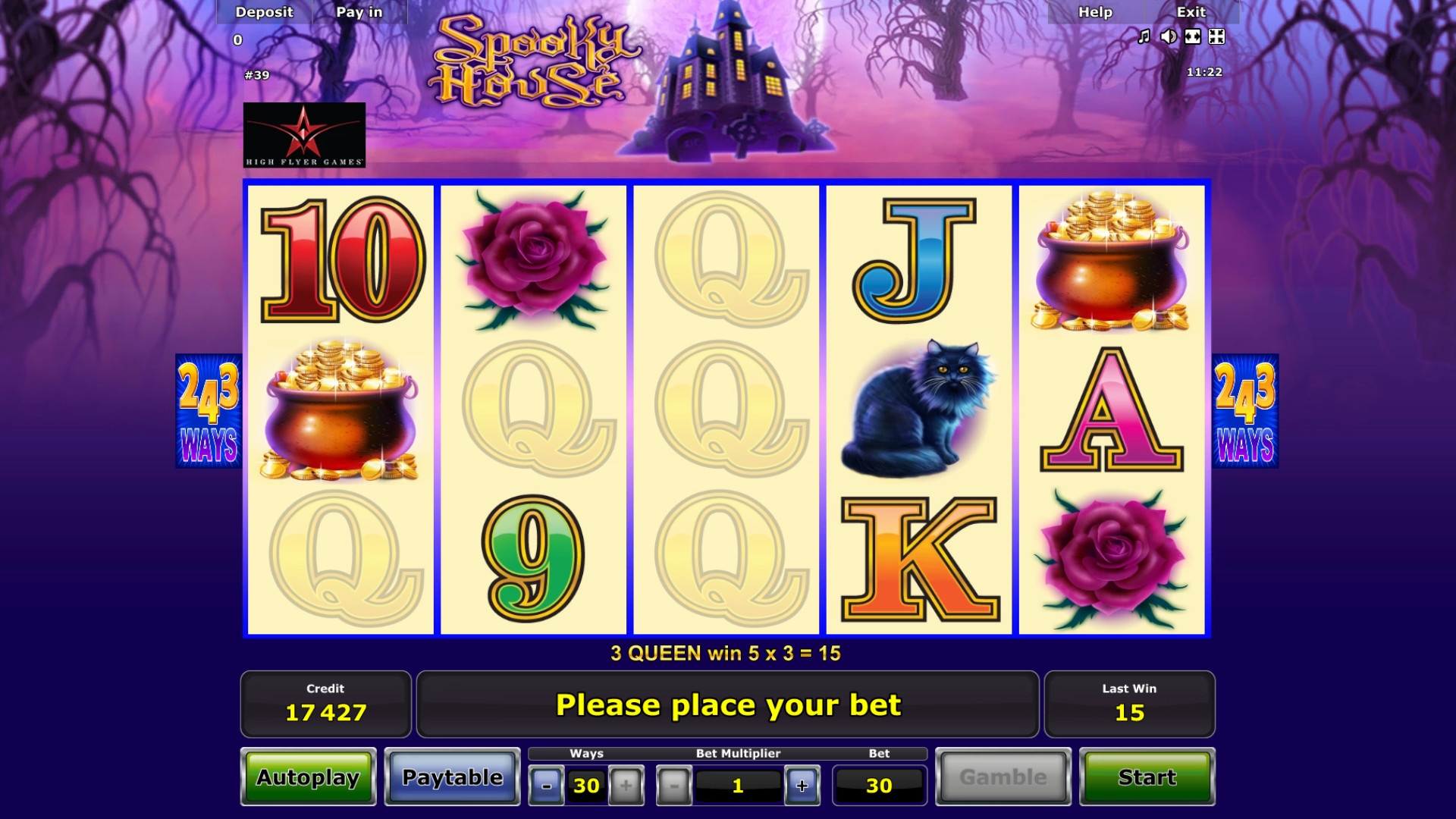Increase Ways with the plus button
1456x819 pixels.
coord(626,786)
